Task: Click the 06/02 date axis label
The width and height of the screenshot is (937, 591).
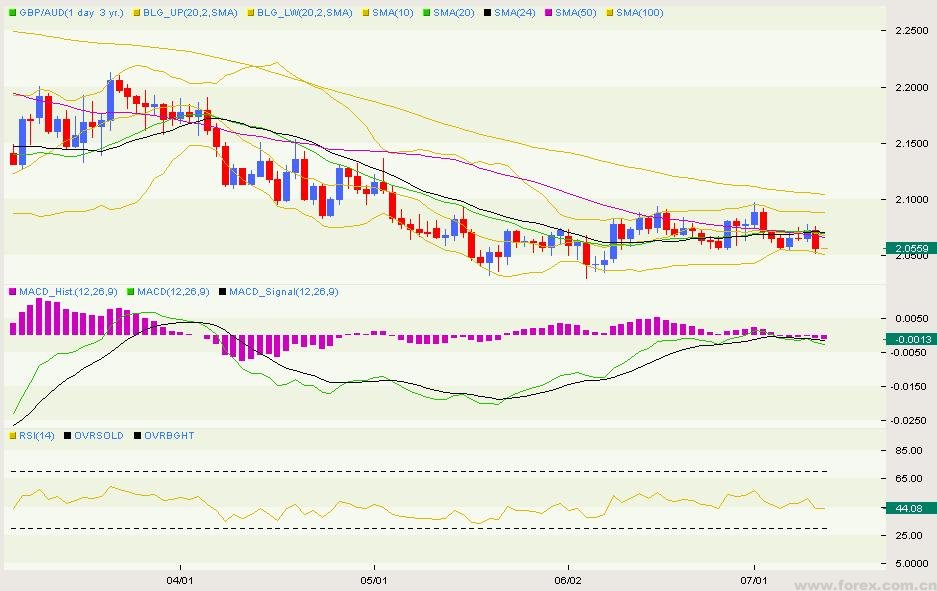Action: 567,579
